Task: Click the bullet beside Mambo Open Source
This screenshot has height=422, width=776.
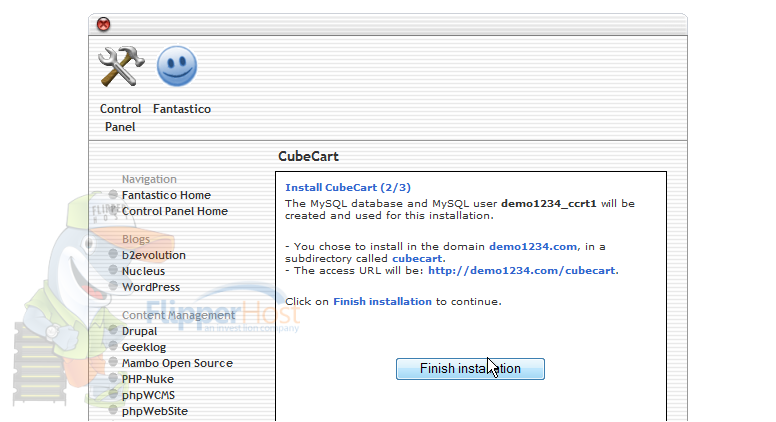Action: coord(113,362)
